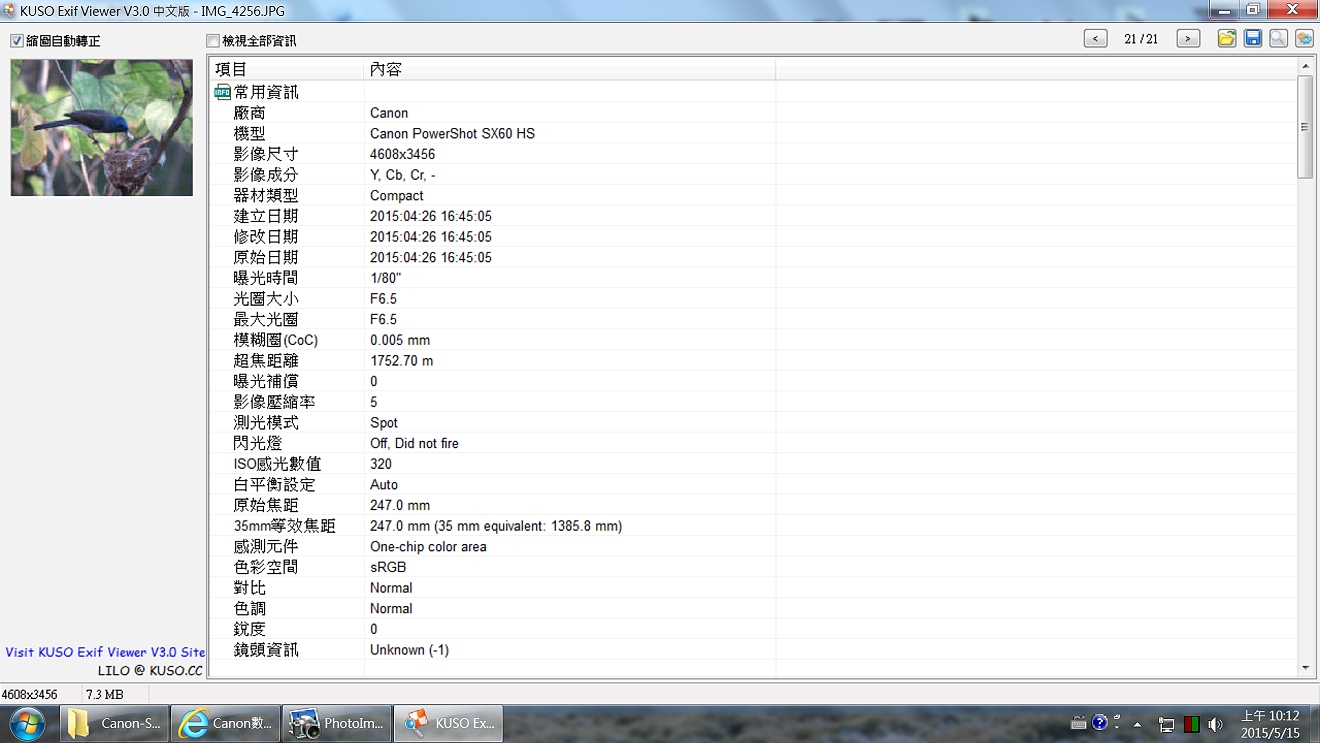Select the 曝光補償 row

pyautogui.click(x=753, y=381)
